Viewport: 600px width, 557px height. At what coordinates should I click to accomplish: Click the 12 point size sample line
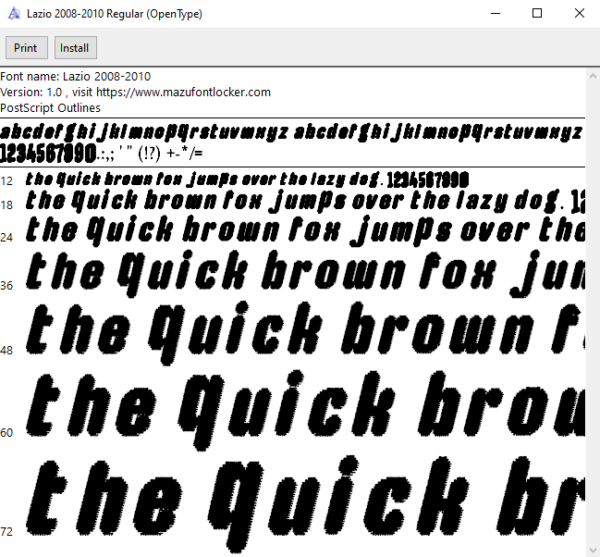point(247,180)
